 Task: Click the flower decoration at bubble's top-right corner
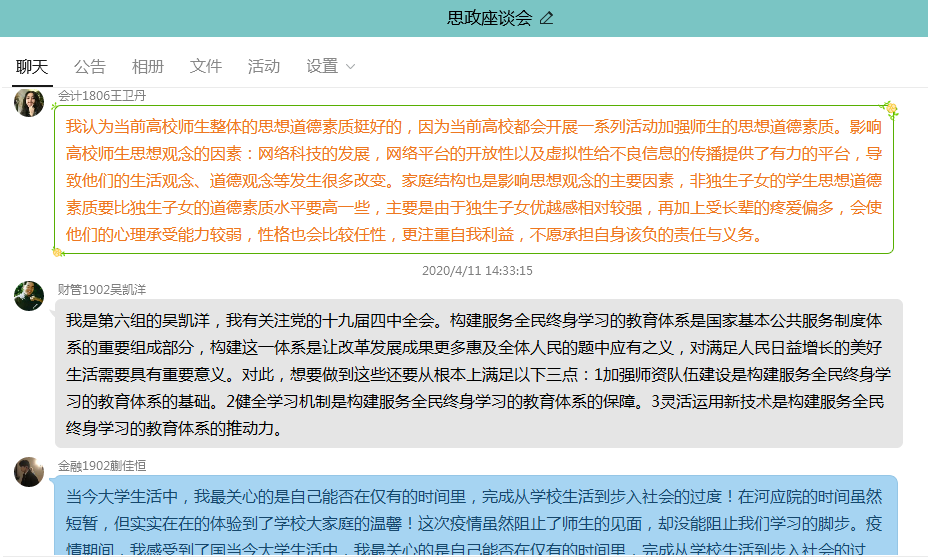tap(890, 108)
